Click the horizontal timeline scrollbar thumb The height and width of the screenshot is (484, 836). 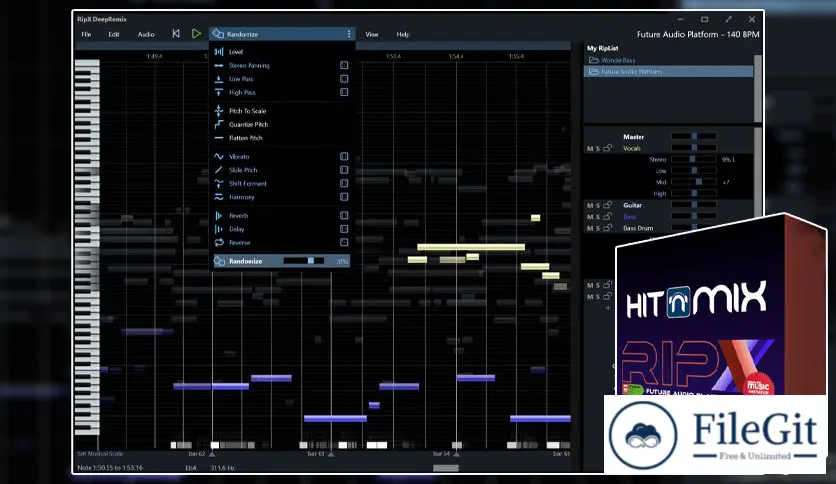[446, 468]
